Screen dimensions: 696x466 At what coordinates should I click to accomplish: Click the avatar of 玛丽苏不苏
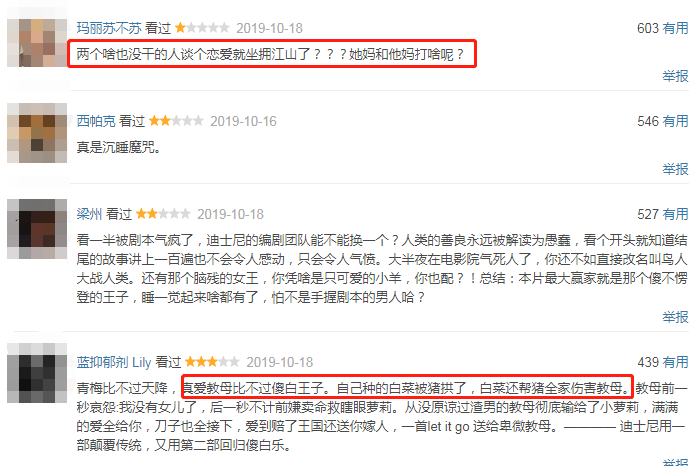point(37,43)
